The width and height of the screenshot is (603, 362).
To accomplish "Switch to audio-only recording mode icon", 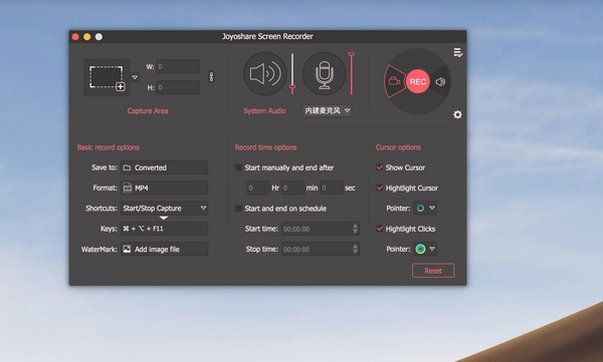I will coord(440,82).
